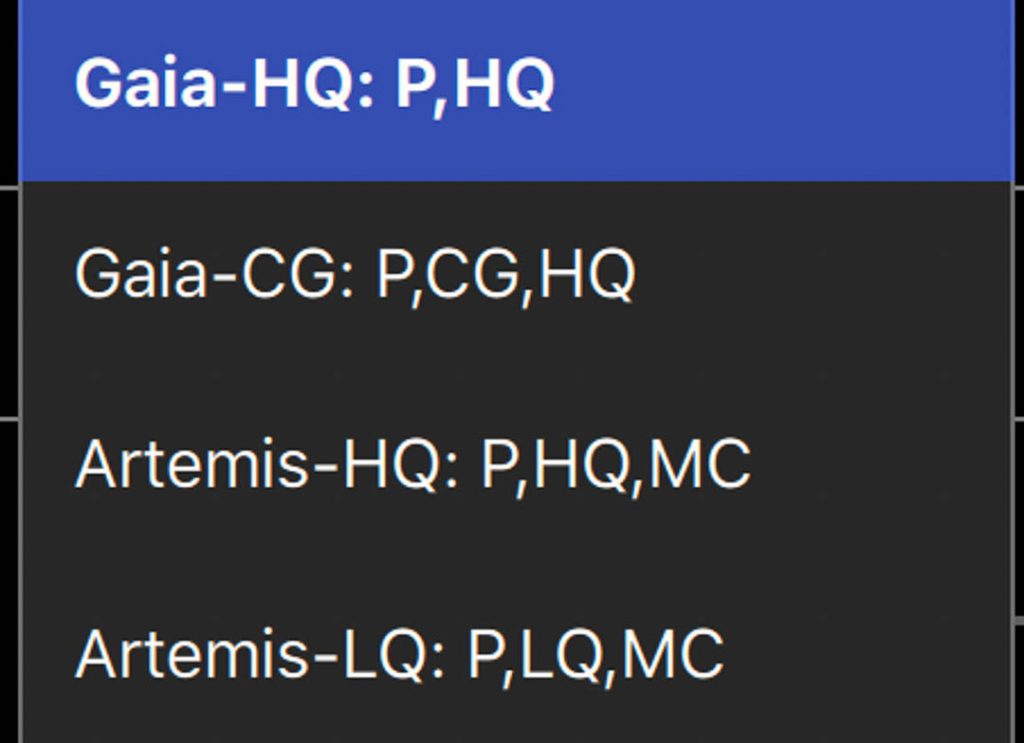Click the second dropdown entry Gaia-CG
The image size is (1024, 743).
tap(516, 274)
